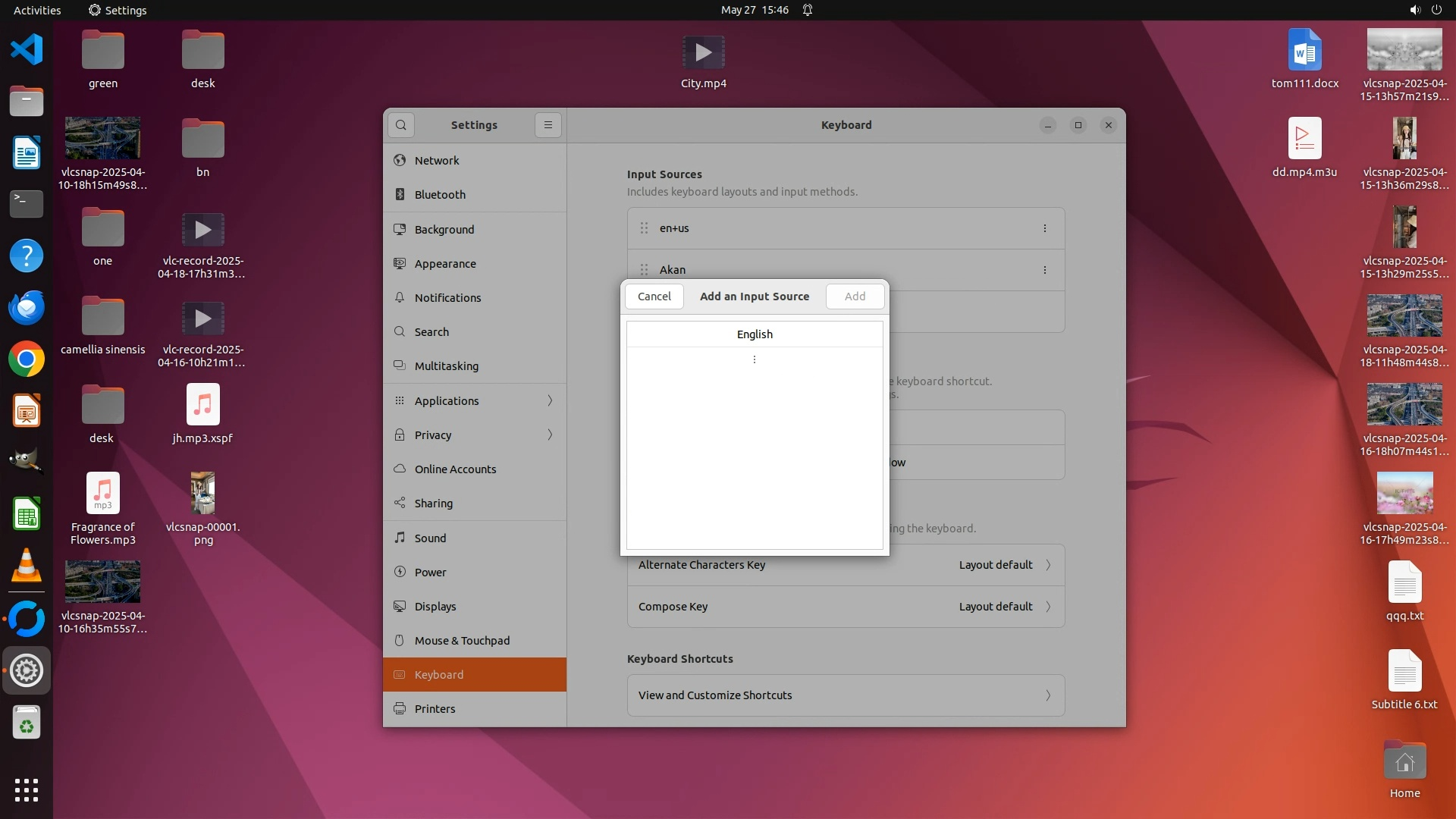Click the clock in the top bar
This screenshot has width=1456, height=819.
click(x=755, y=10)
